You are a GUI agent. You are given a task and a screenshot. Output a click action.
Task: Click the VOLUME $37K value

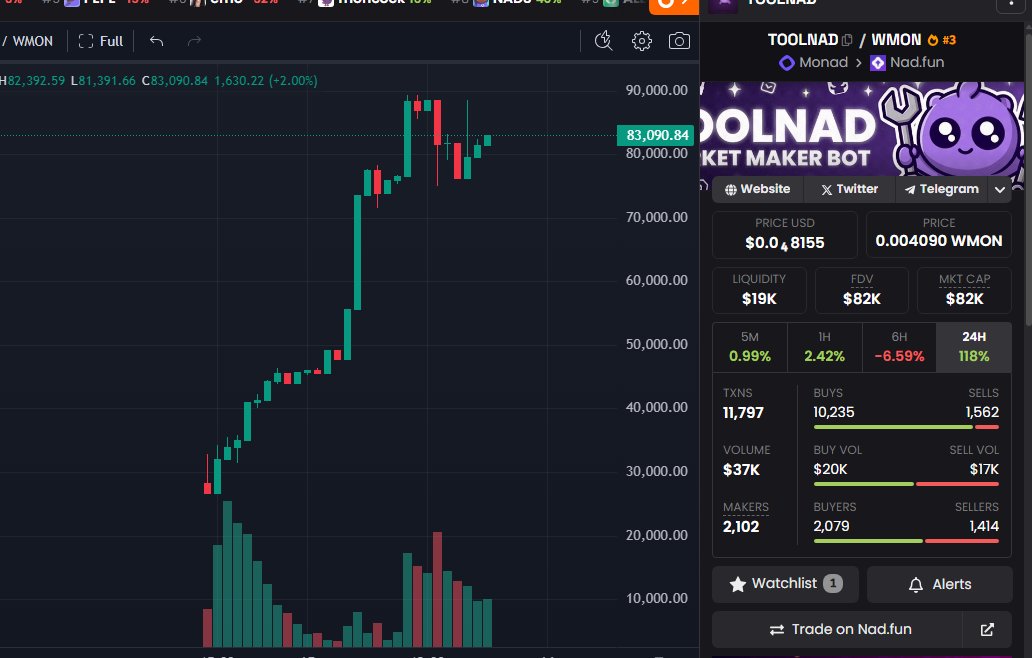tap(741, 470)
